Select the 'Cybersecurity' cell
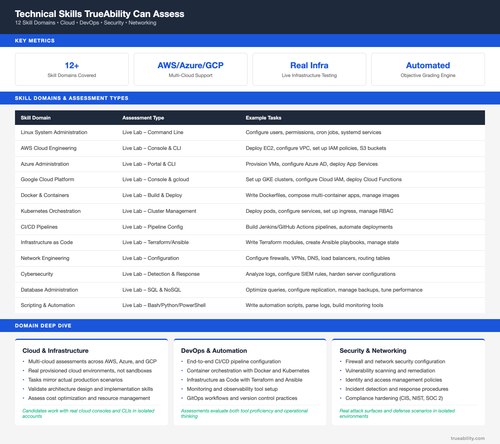 pyautogui.click(x=37, y=274)
